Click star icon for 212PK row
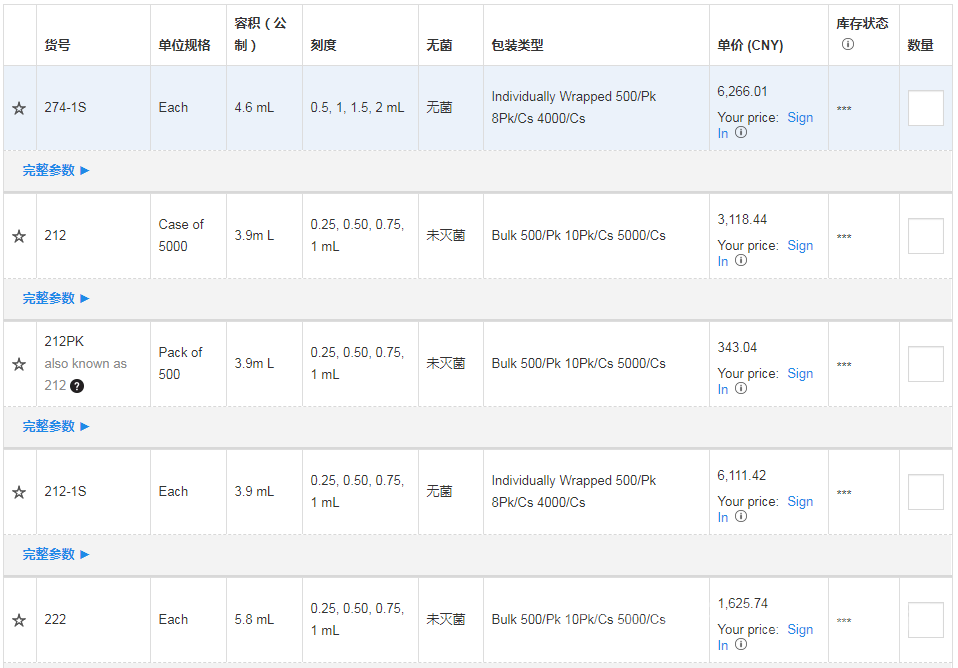 click(x=19, y=364)
